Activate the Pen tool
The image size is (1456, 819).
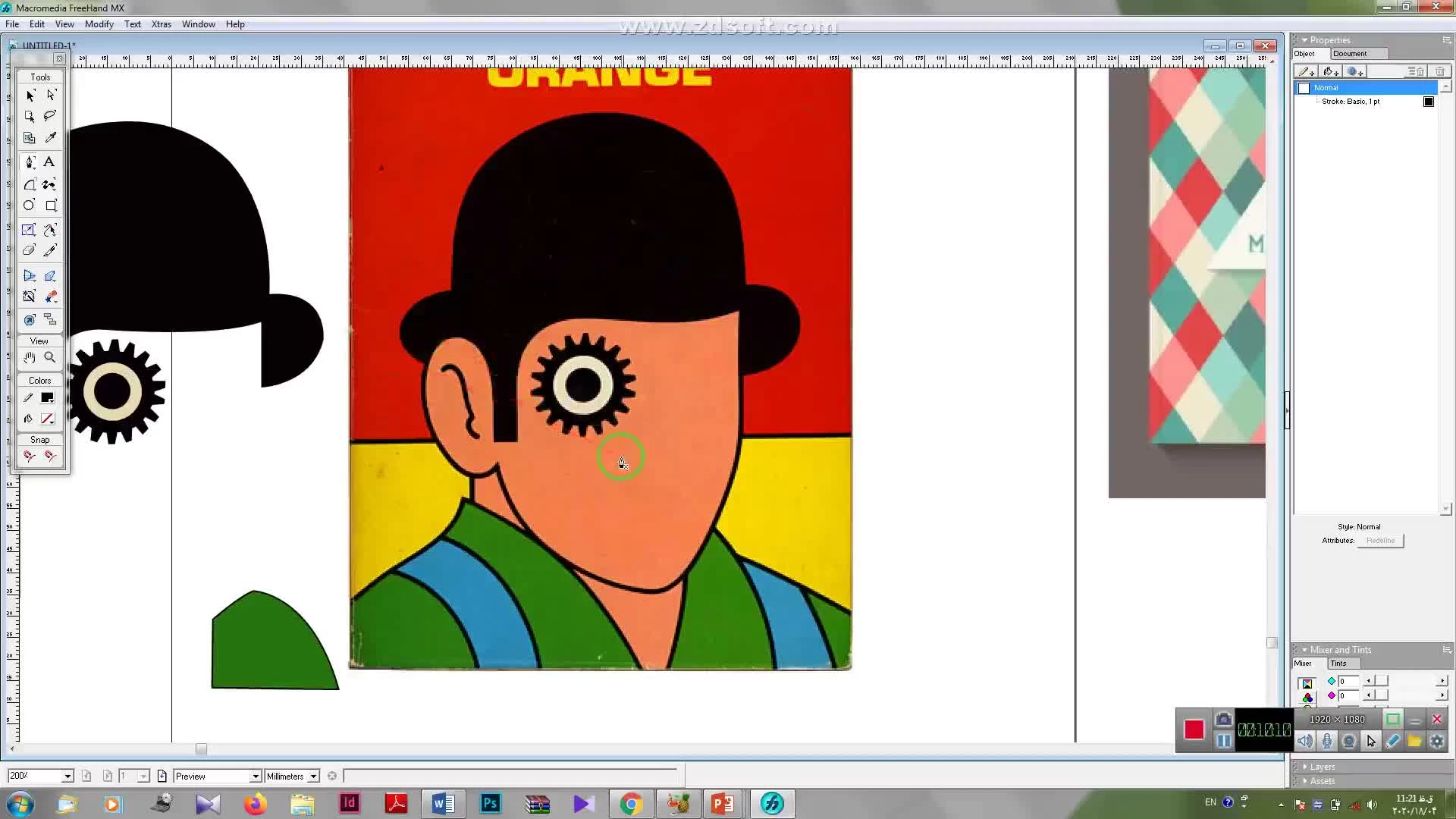click(30, 162)
